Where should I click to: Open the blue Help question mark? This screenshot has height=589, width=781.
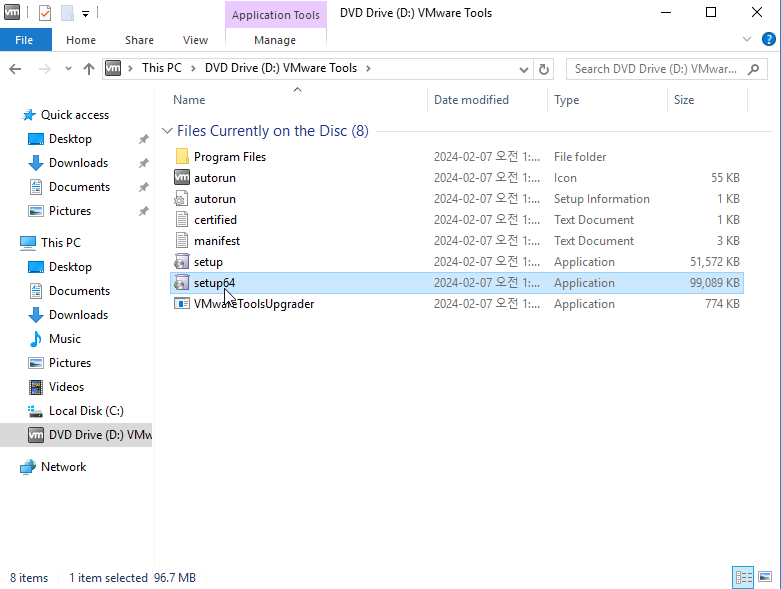point(769,39)
